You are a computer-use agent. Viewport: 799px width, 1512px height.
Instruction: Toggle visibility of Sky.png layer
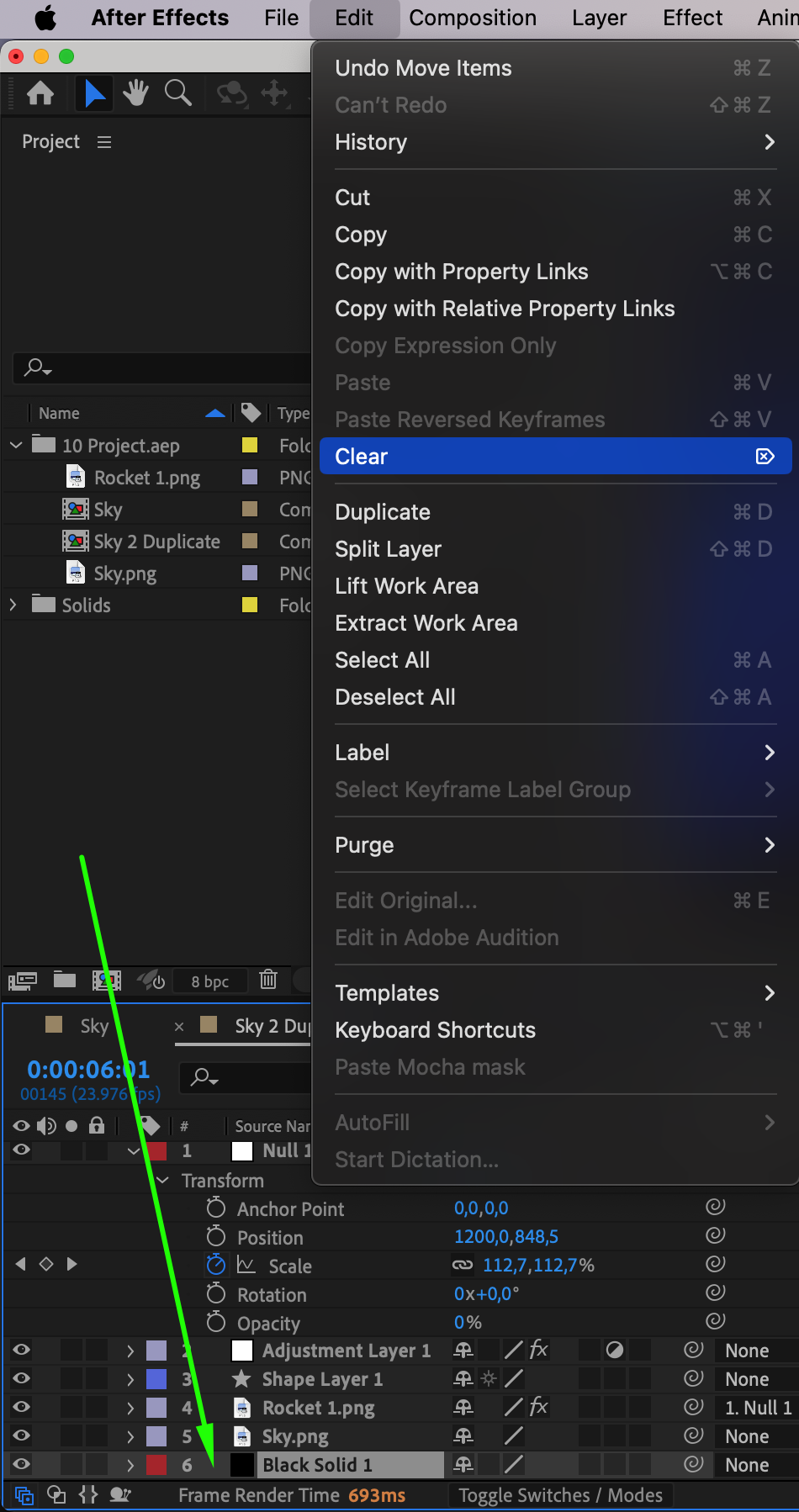coord(22,1435)
